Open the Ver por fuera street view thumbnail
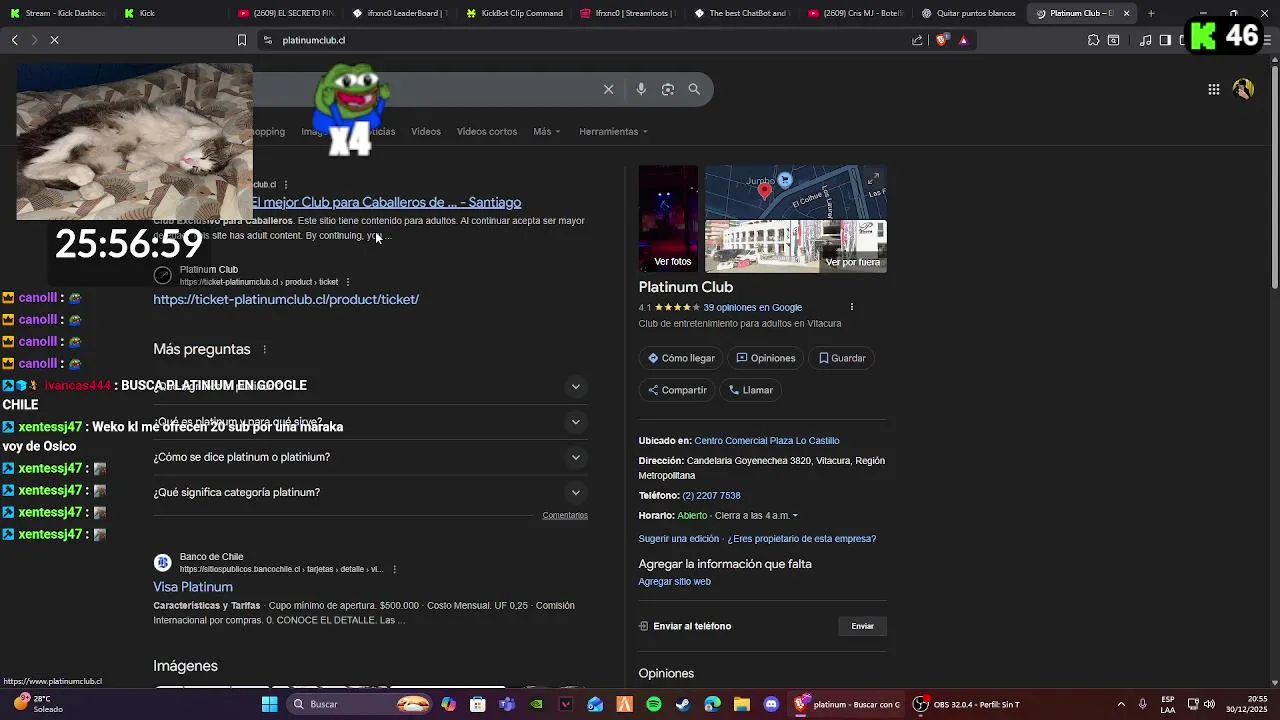The height and width of the screenshot is (720, 1280). coord(796,246)
